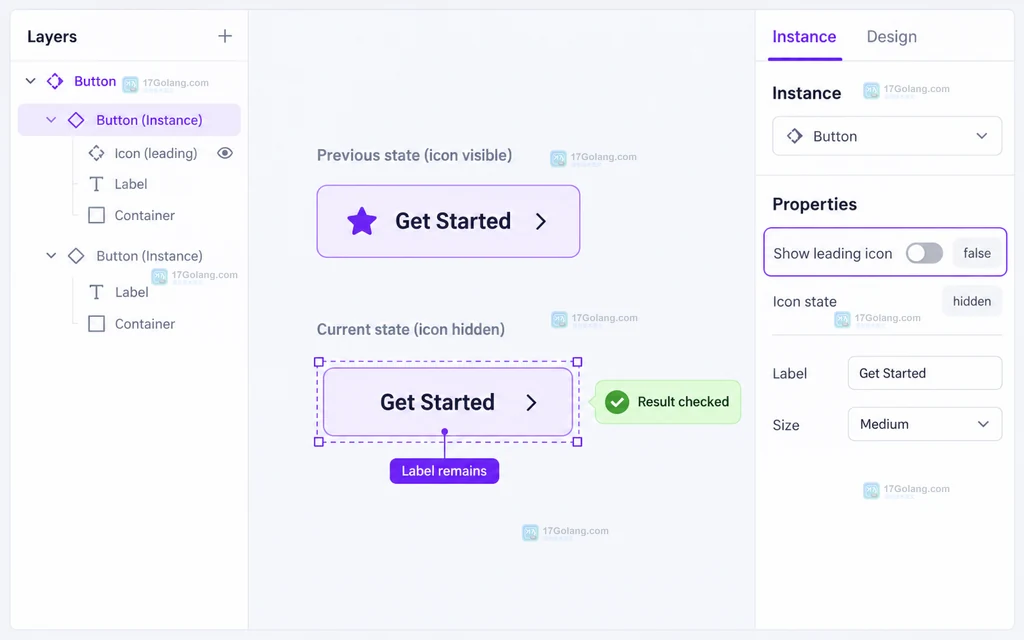Click the purple star icon in the previous state button
1024x640 pixels.
click(x=362, y=221)
